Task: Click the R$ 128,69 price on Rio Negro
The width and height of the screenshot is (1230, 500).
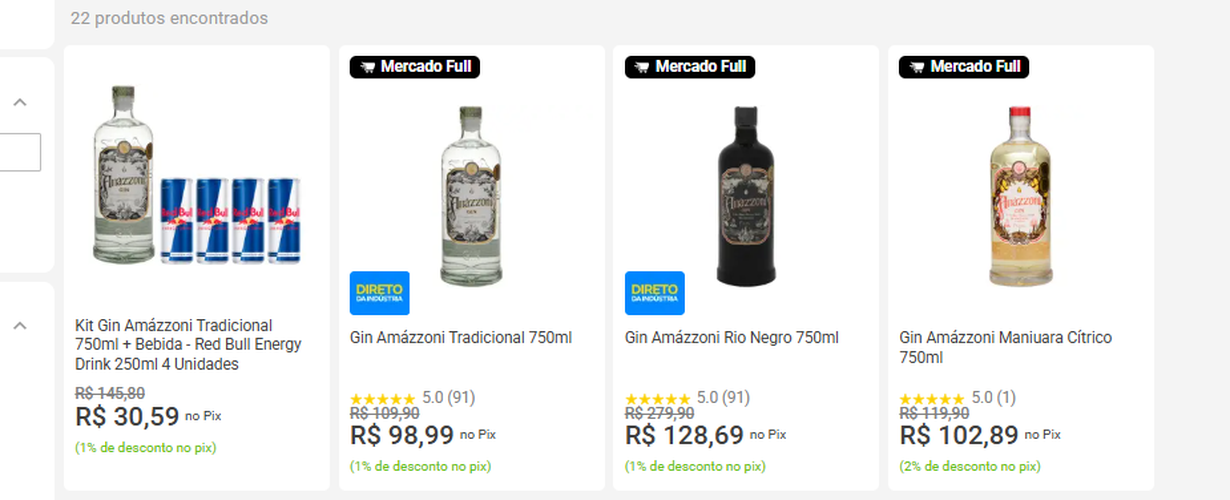Action: (x=684, y=435)
